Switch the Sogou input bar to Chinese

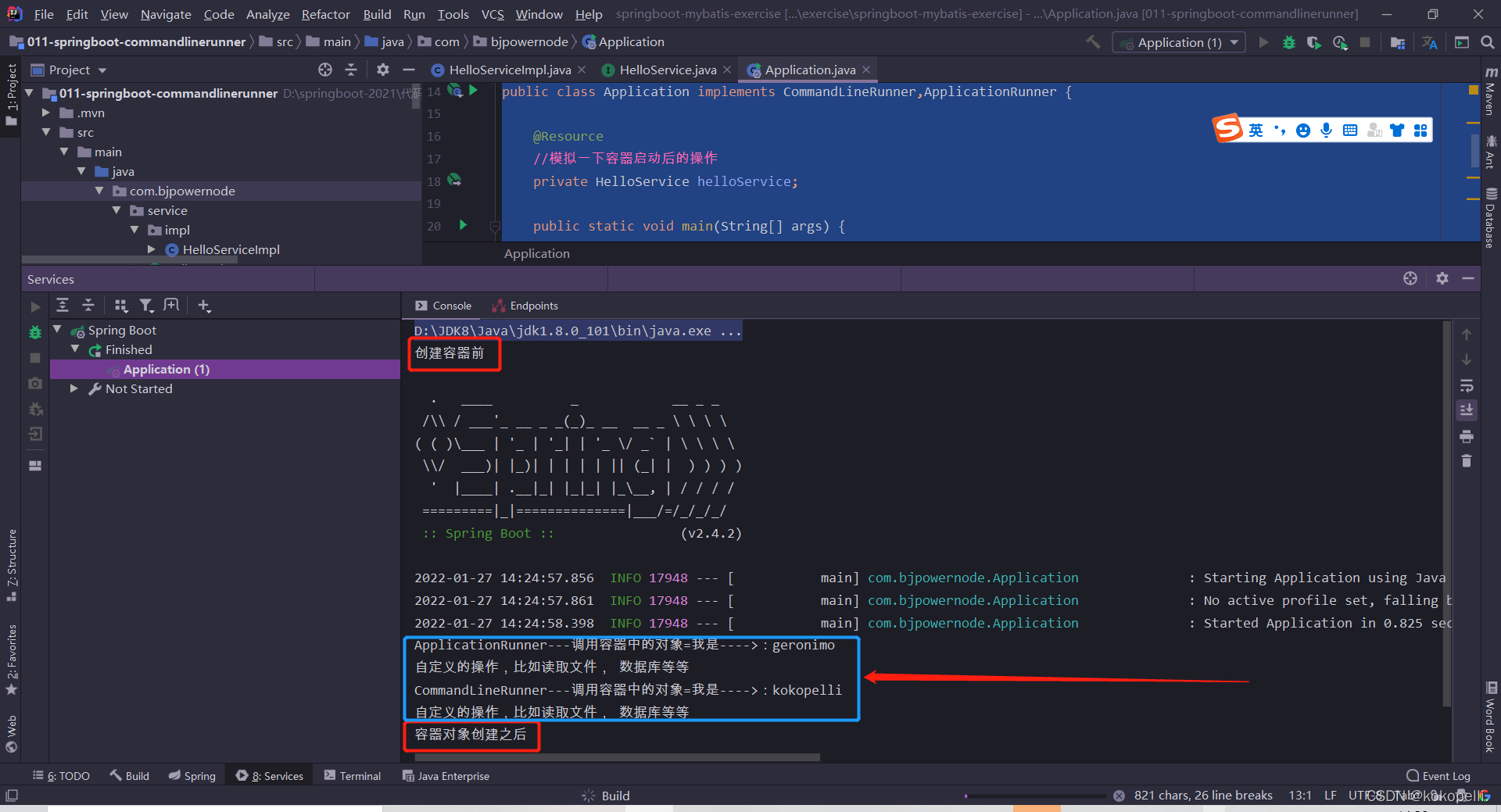pyautogui.click(x=1256, y=130)
